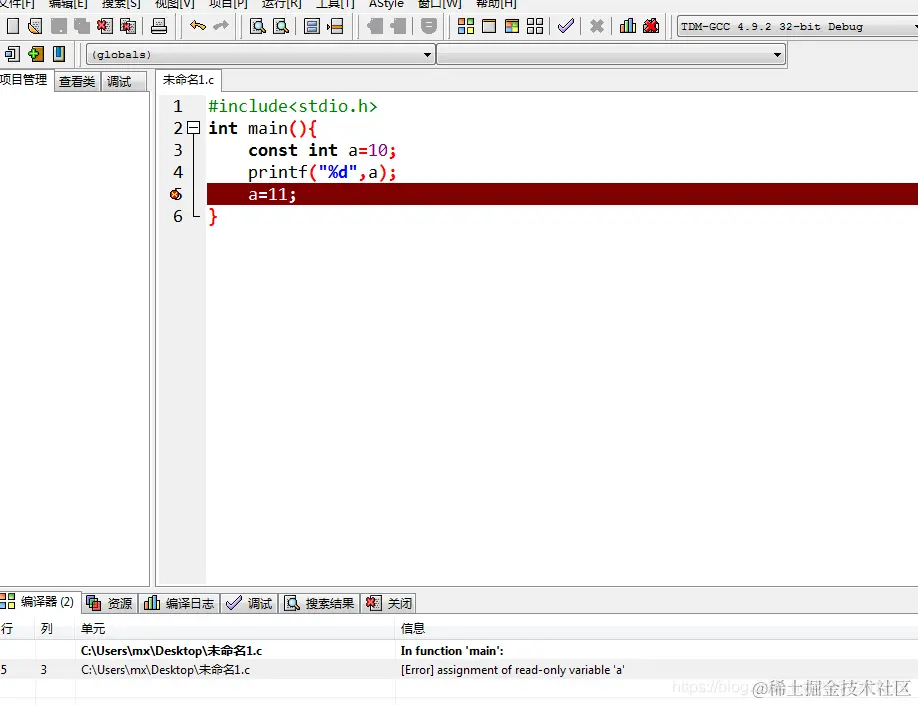
Task: Click the New source file icon
Action: pyautogui.click(x=12, y=26)
